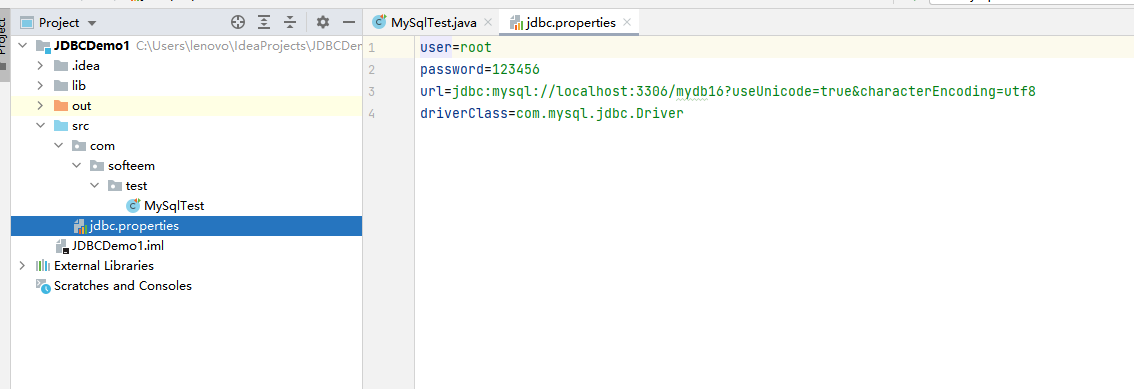
Task: Select MySqlTest in the project tree
Action: click(x=174, y=205)
